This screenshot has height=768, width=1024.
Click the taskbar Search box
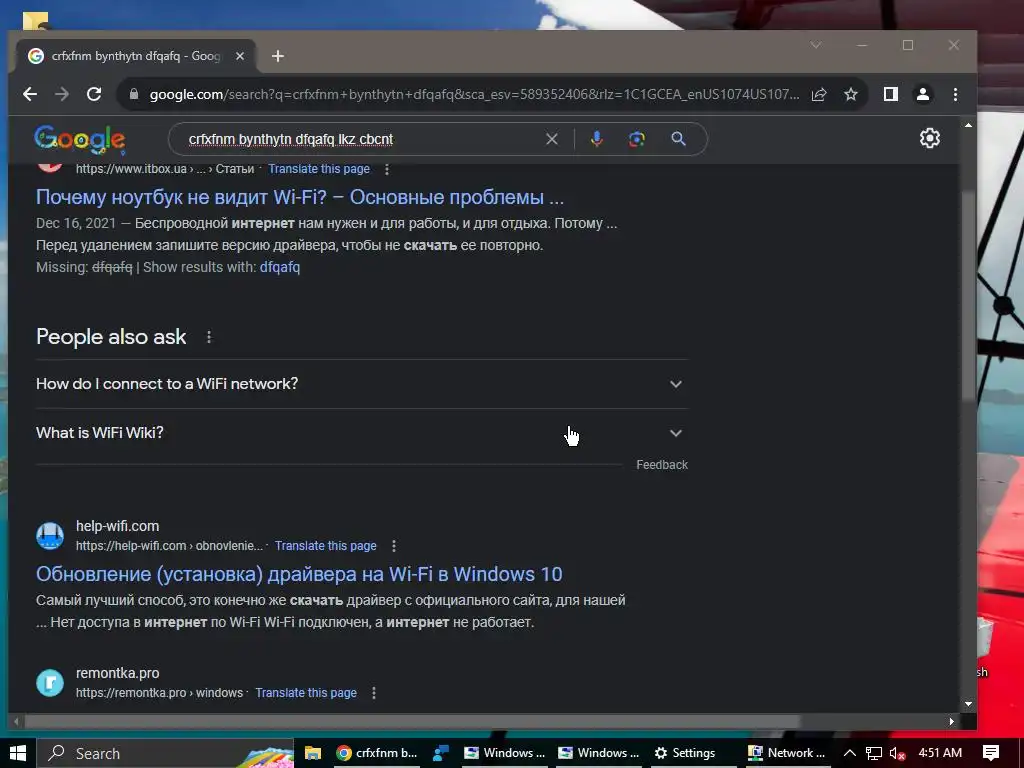[165, 753]
